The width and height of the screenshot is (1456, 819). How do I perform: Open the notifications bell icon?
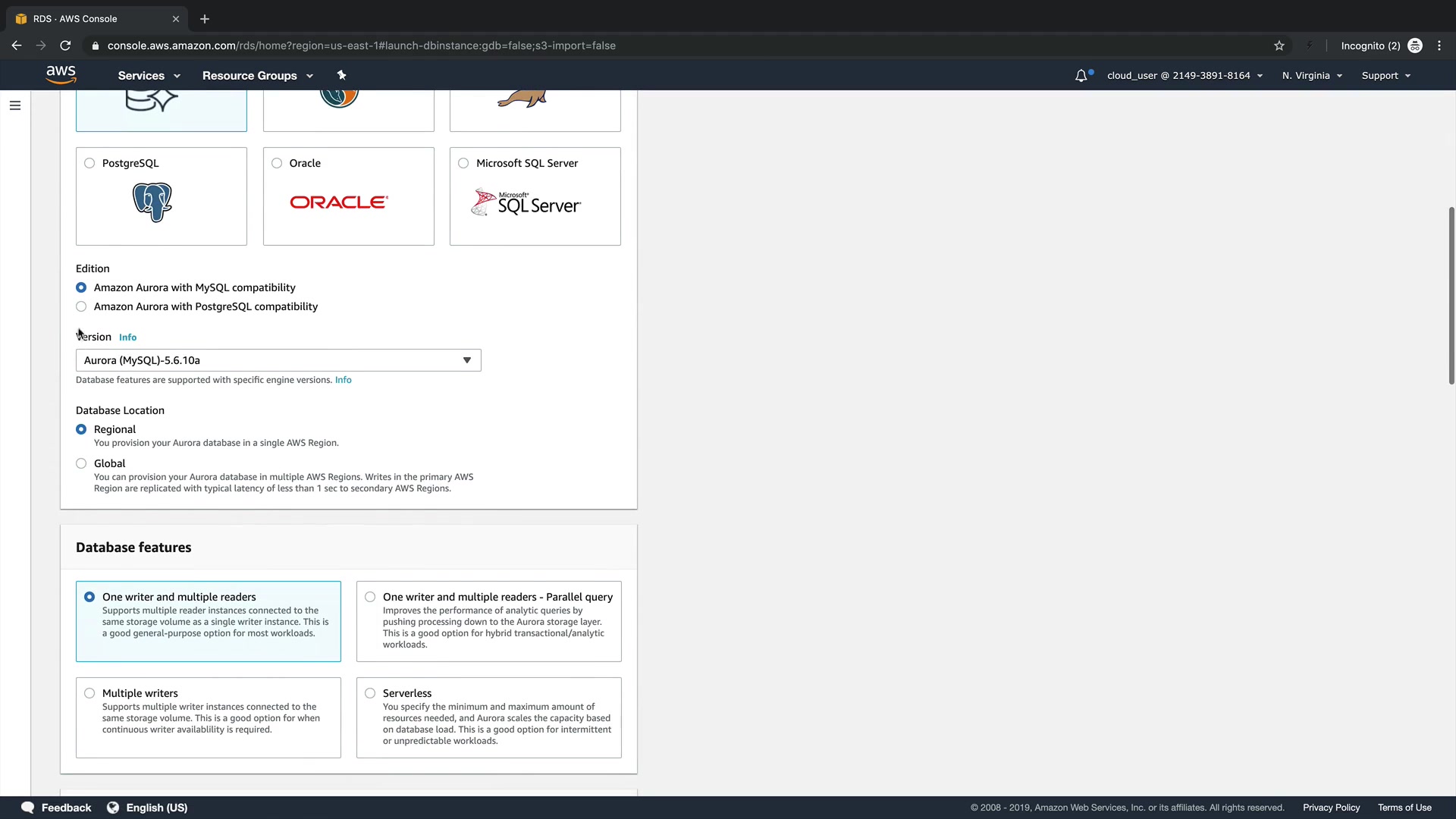(1081, 76)
